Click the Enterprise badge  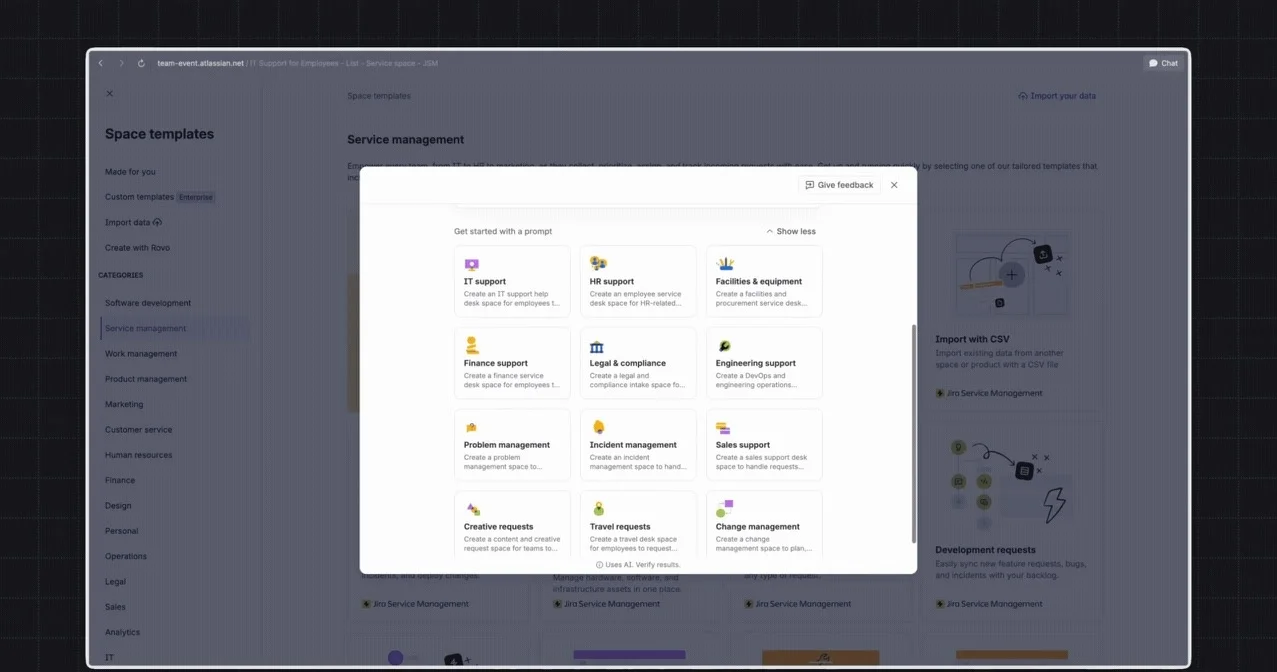196,197
